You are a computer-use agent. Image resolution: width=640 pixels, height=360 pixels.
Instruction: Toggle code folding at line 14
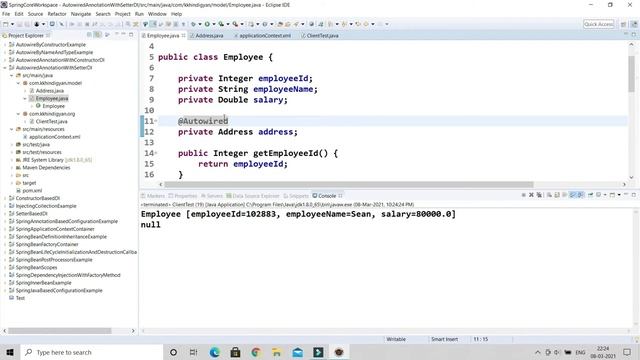[x=156, y=153]
